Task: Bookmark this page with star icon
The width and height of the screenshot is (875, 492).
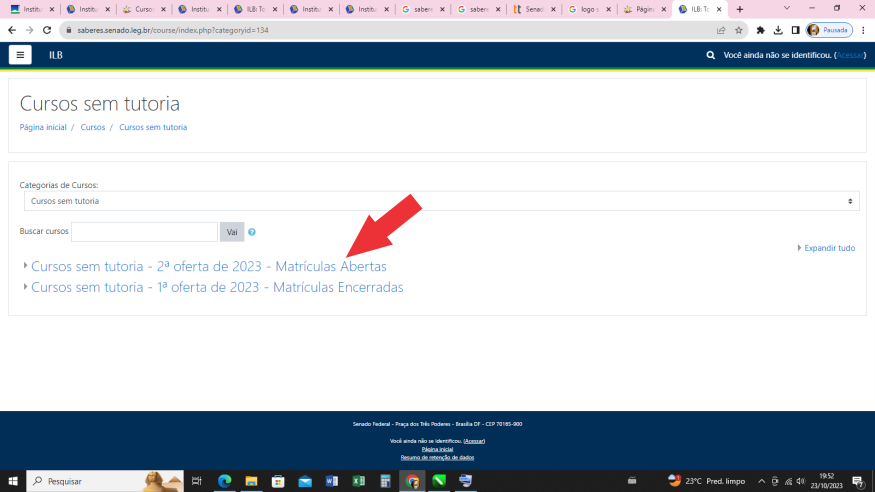Action: [x=739, y=30]
